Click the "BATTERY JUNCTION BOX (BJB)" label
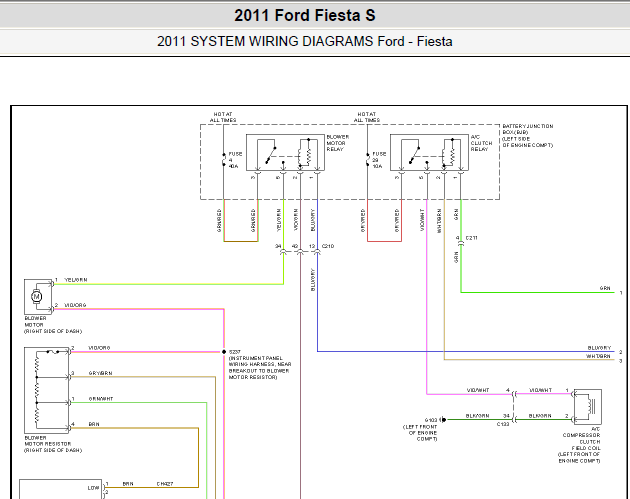Screen dimensions: 630x499 tap(528, 129)
